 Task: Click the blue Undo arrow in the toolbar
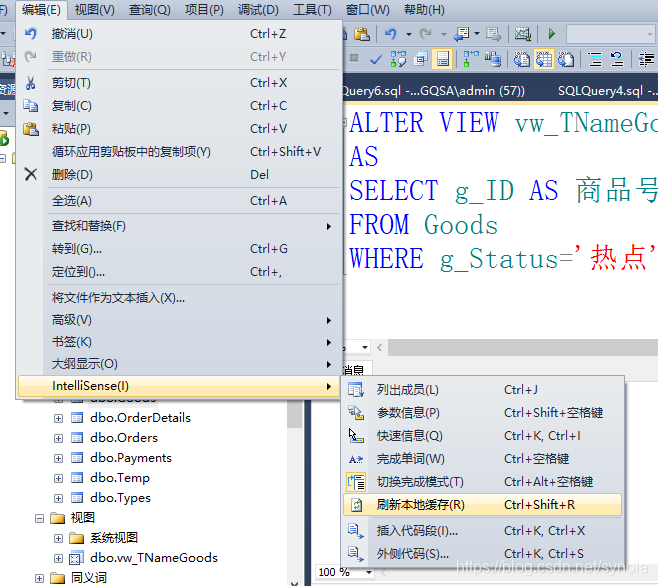point(391,34)
